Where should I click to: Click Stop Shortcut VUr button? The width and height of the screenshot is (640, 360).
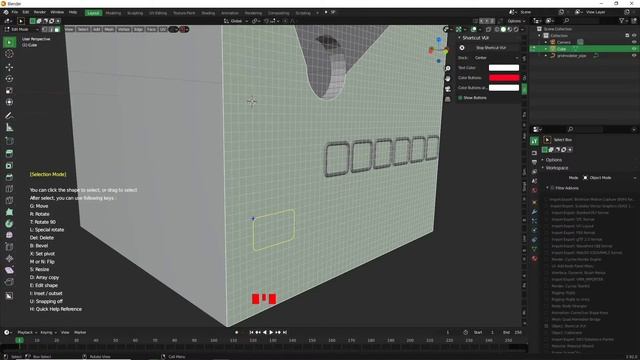pyautogui.click(x=491, y=48)
